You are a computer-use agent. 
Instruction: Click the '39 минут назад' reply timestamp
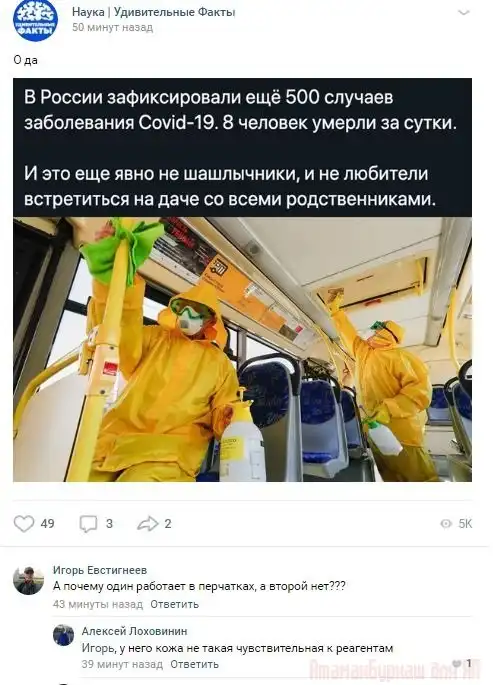tap(122, 664)
